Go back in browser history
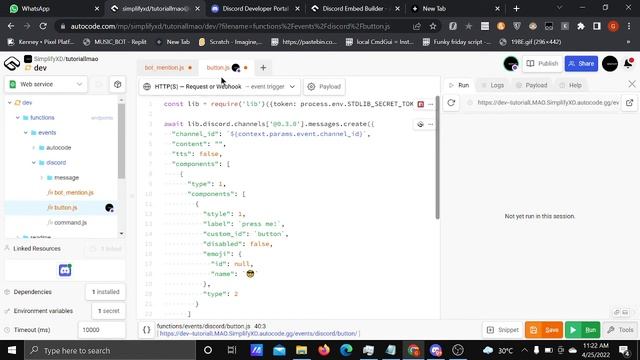The height and width of the screenshot is (360, 640). click(11, 26)
